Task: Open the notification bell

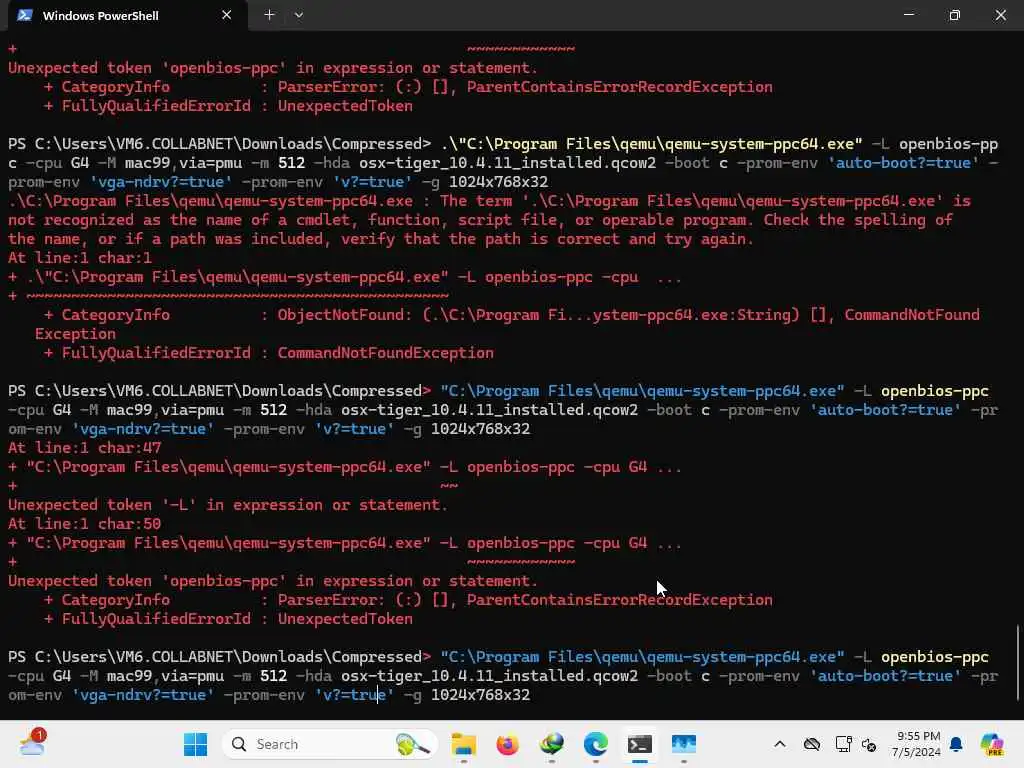Action: (x=956, y=744)
